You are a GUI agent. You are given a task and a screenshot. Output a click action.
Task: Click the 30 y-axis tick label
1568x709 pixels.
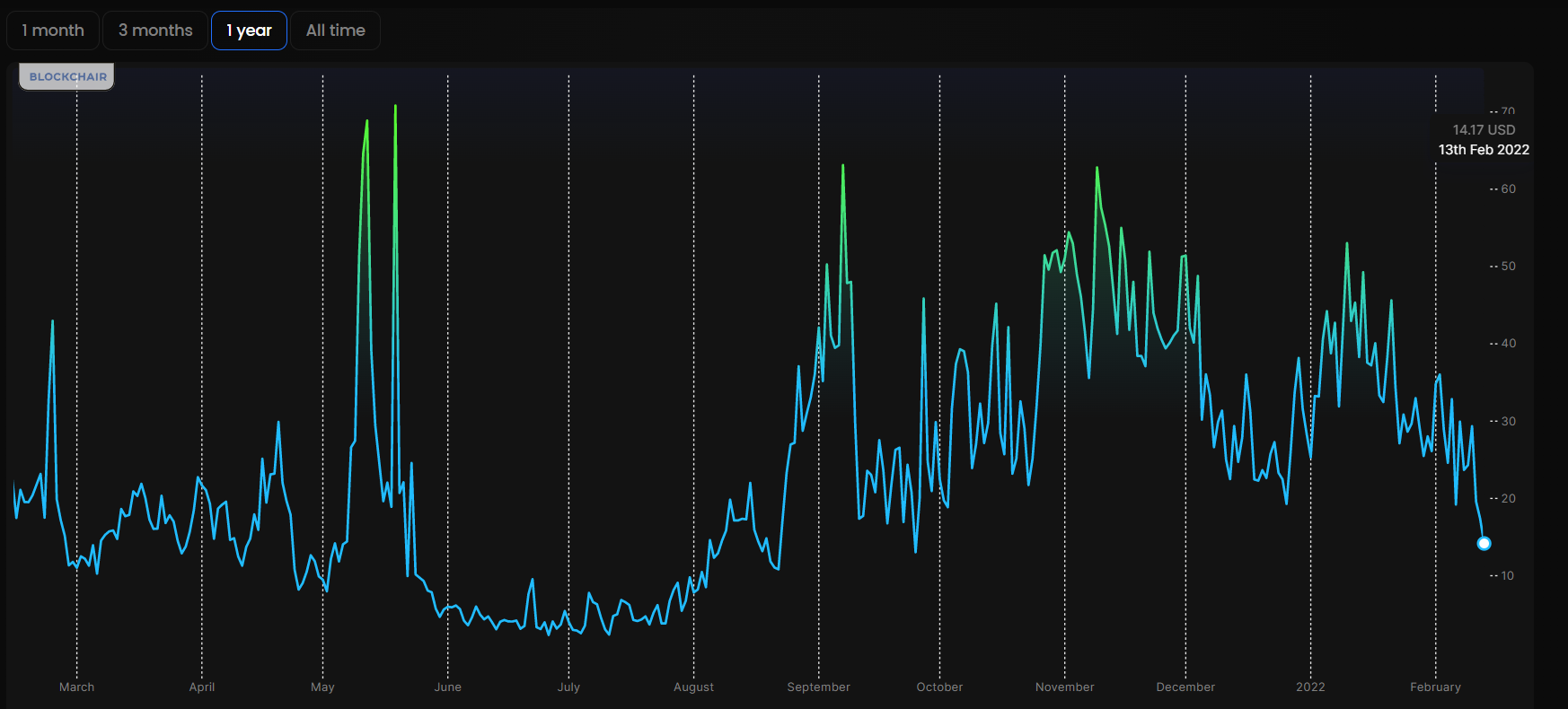(1508, 421)
